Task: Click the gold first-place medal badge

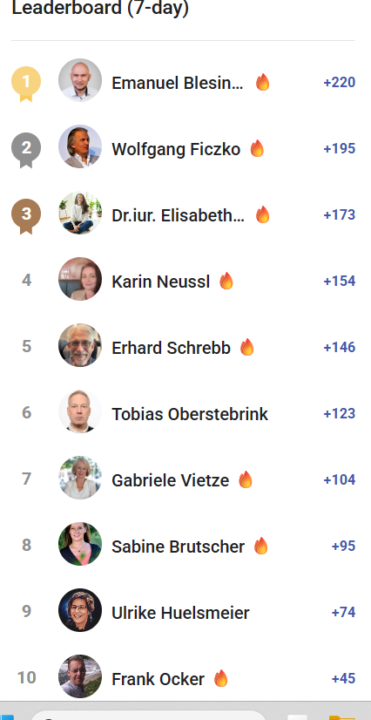Action: 26,84
